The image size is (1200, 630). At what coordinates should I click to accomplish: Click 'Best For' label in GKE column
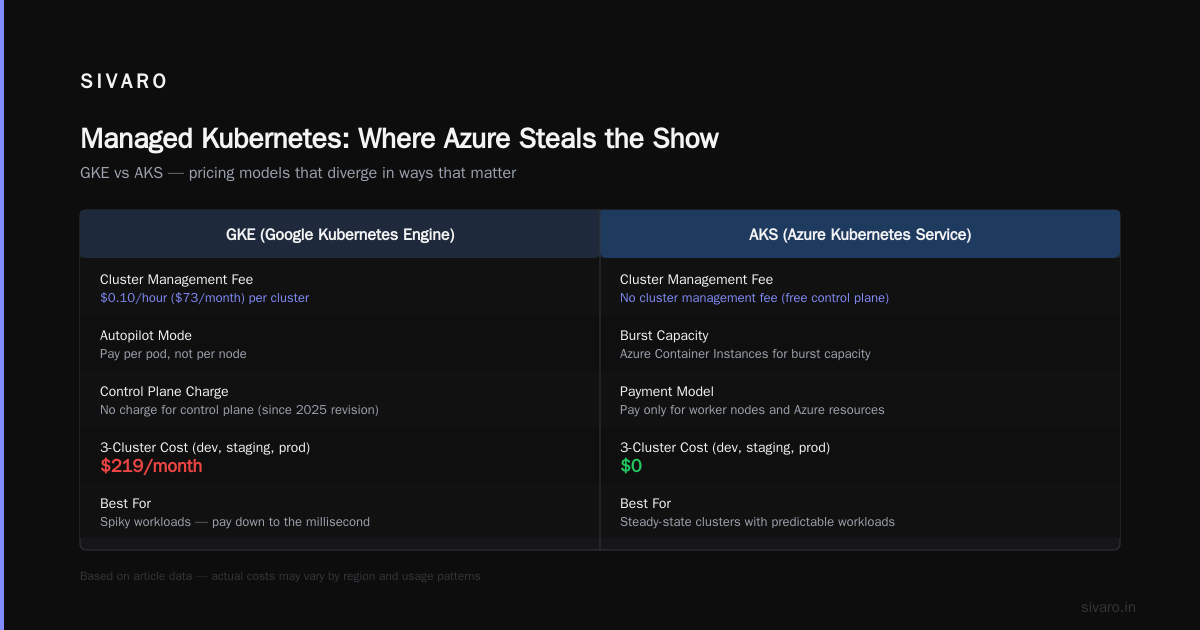(x=125, y=503)
